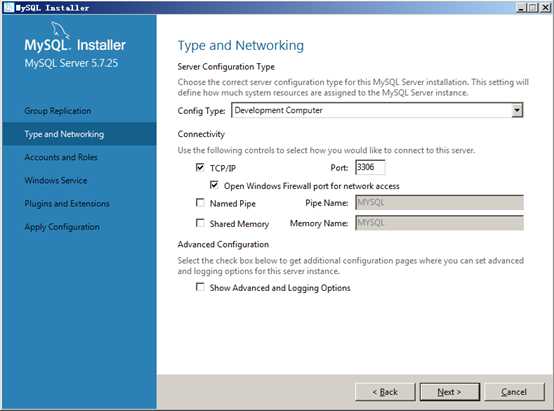Go to Accounts and Roles step
554x411 pixels.
(x=61, y=157)
